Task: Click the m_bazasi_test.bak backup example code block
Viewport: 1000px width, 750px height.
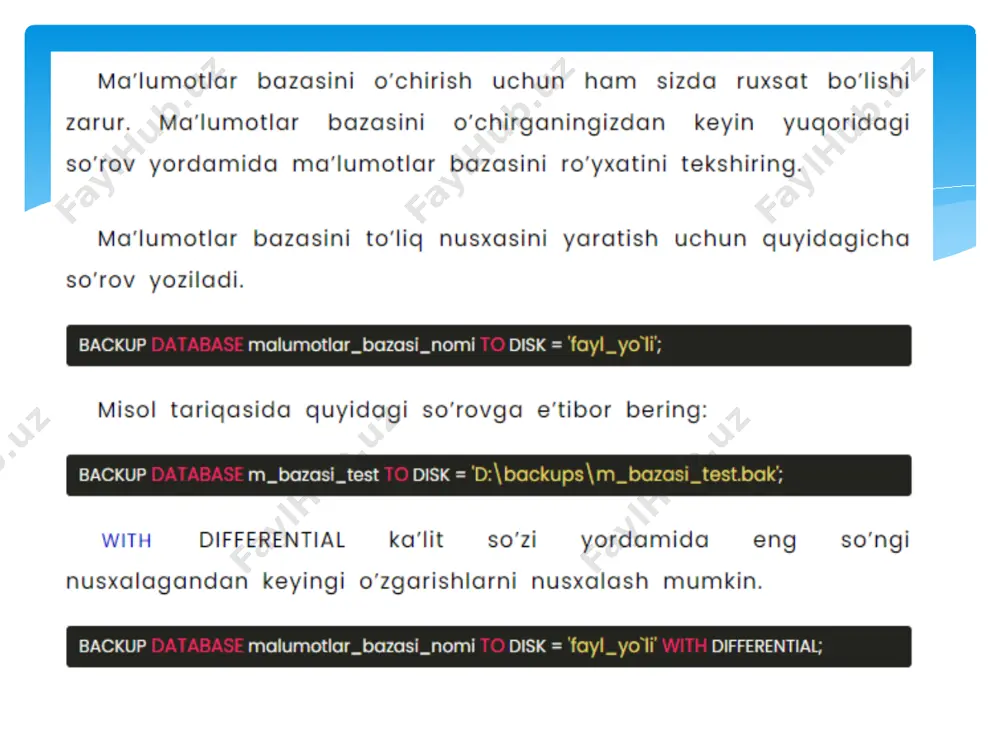Action: point(489,475)
